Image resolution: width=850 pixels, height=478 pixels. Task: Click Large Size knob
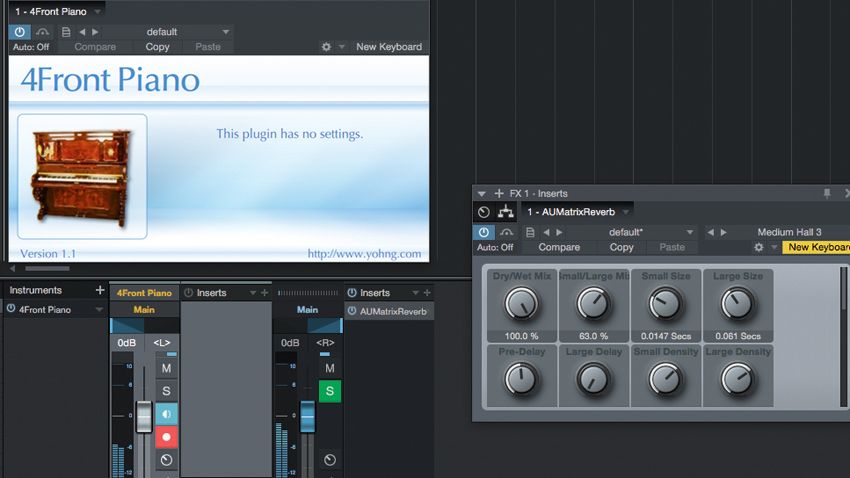737,304
